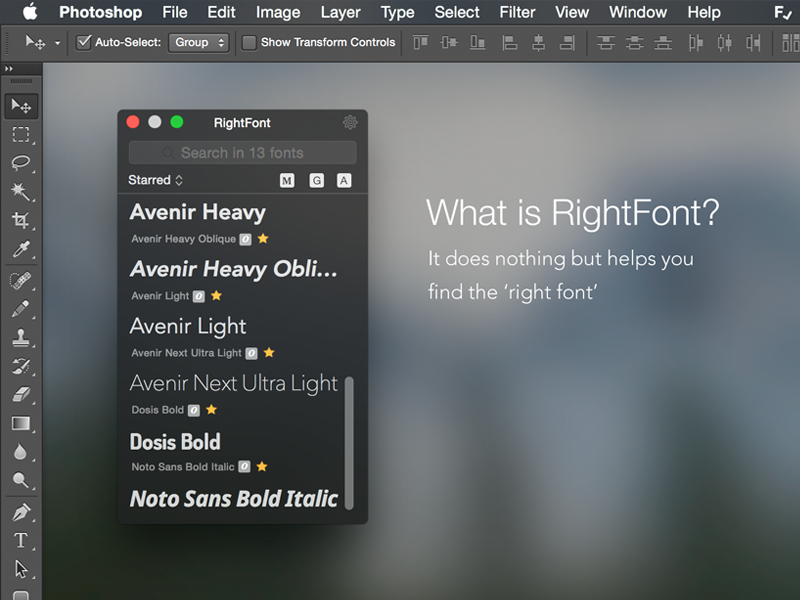This screenshot has height=600, width=800.
Task: Select the Lasso tool
Action: pyautogui.click(x=20, y=163)
